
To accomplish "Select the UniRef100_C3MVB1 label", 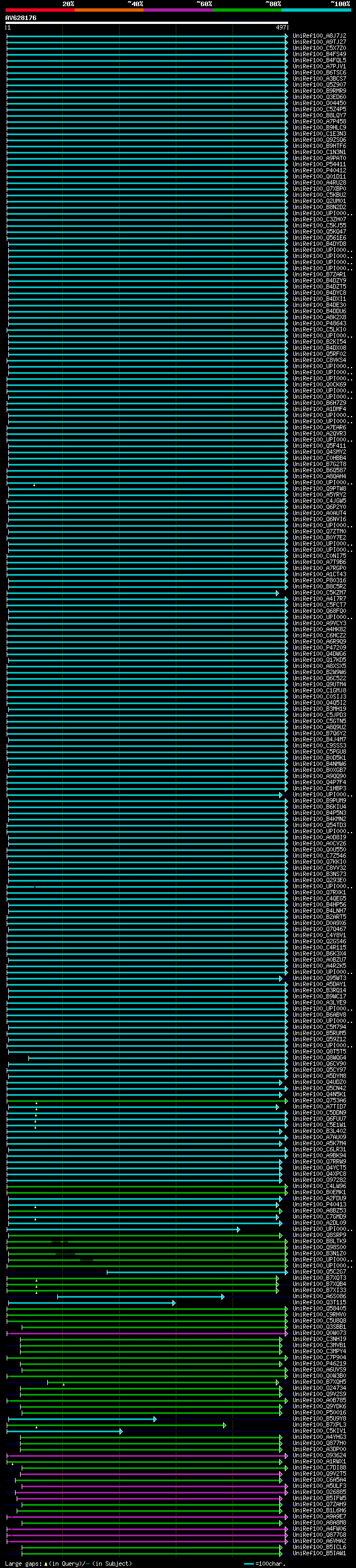I will pyautogui.click(x=319, y=1344).
